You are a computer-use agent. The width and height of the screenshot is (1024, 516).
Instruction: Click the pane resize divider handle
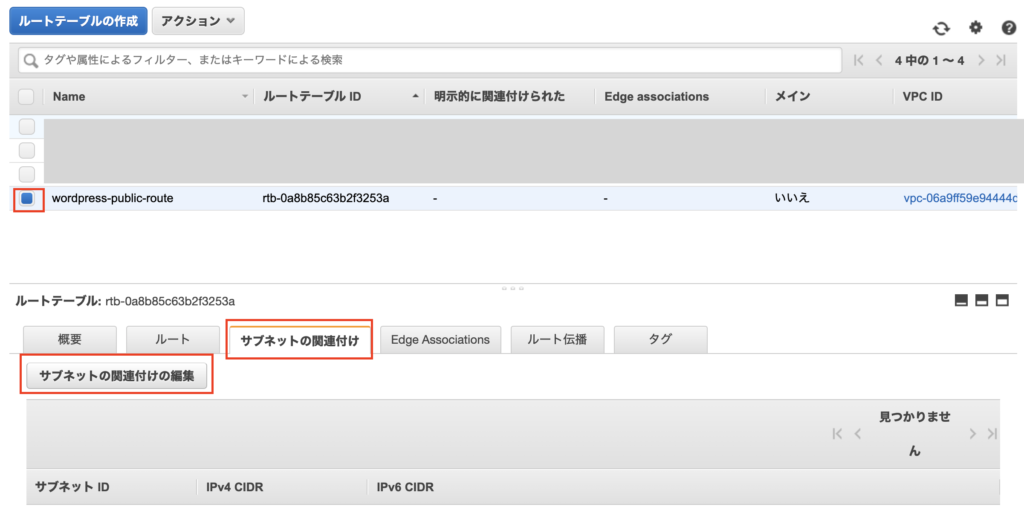(512, 288)
